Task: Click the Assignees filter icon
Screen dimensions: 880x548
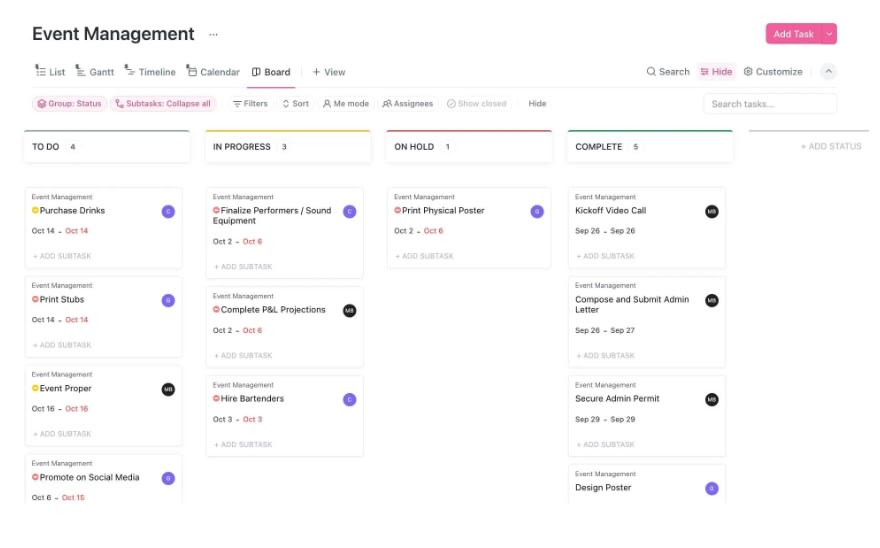Action: click(387, 104)
